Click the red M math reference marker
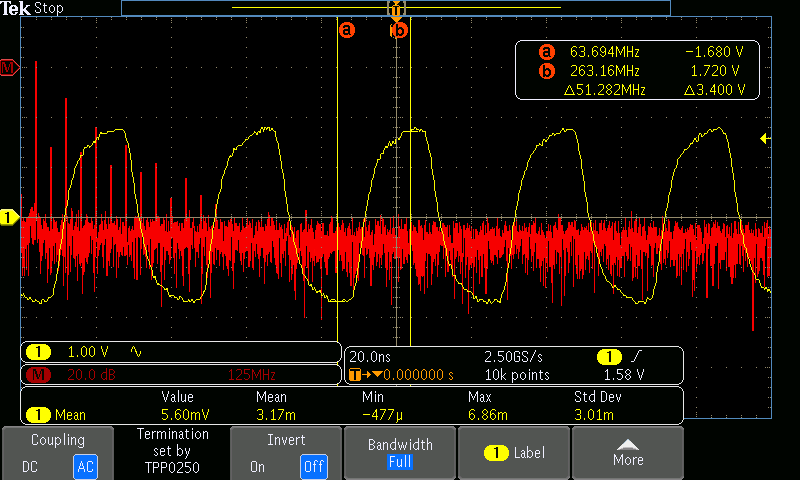This screenshot has width=800, height=480. [9, 67]
